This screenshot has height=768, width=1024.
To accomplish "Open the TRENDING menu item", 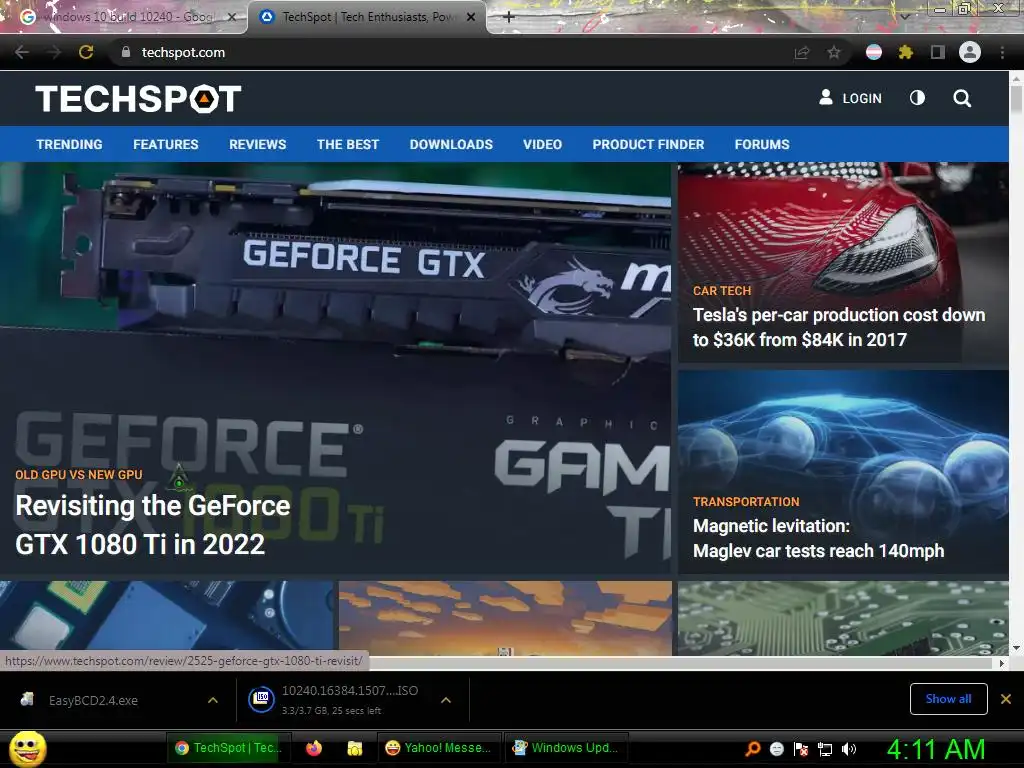I will (69, 144).
